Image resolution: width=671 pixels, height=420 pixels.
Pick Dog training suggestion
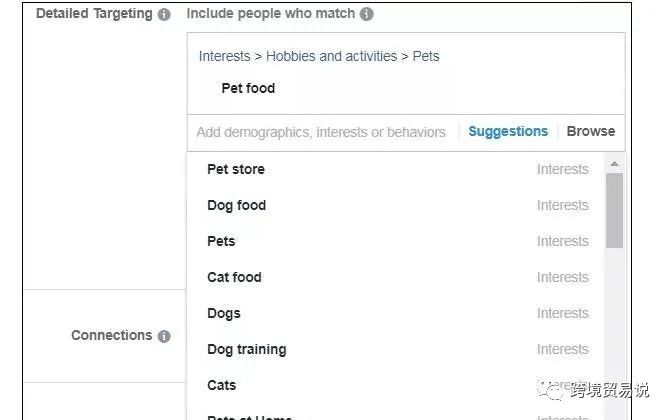246,349
